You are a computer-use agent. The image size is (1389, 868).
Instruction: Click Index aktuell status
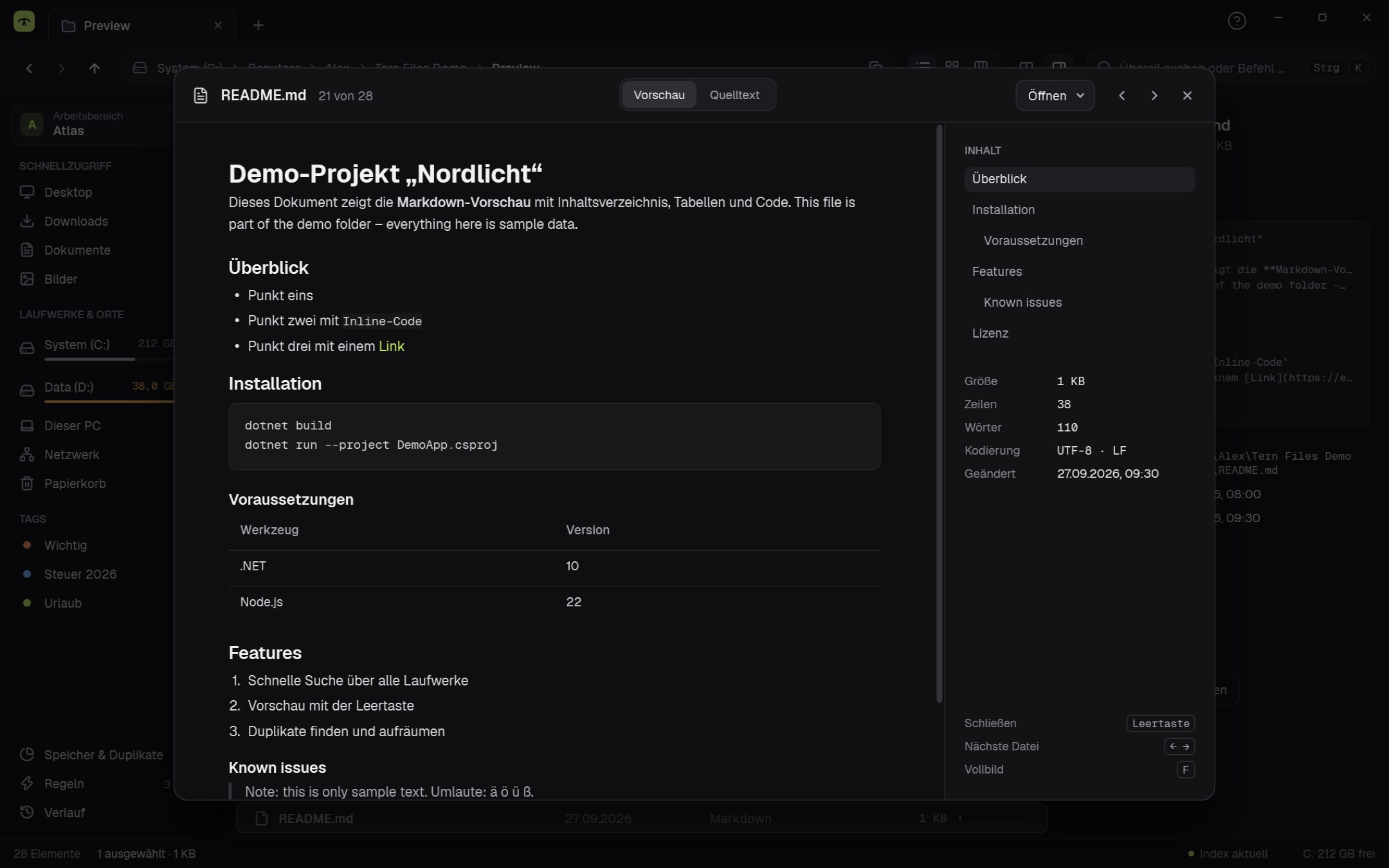click(x=1228, y=854)
